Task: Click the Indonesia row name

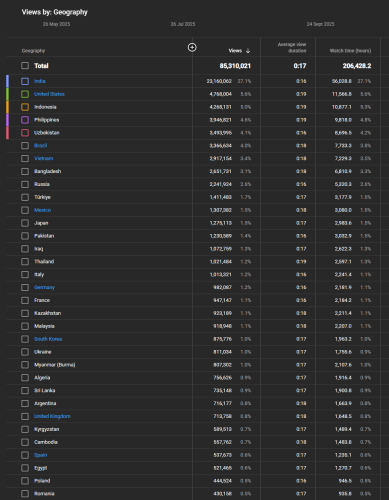Action: click(45, 107)
